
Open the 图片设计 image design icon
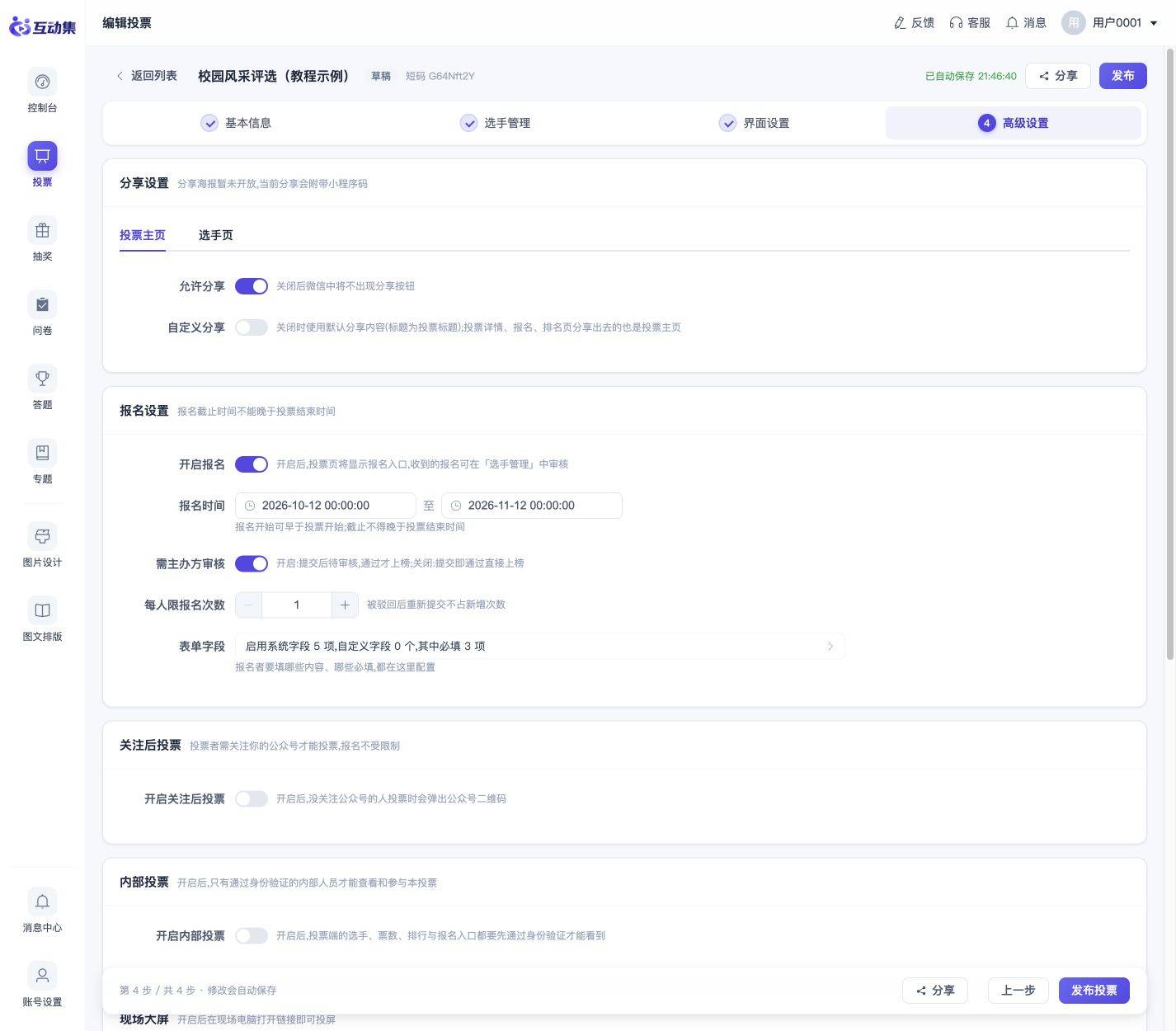(x=42, y=536)
